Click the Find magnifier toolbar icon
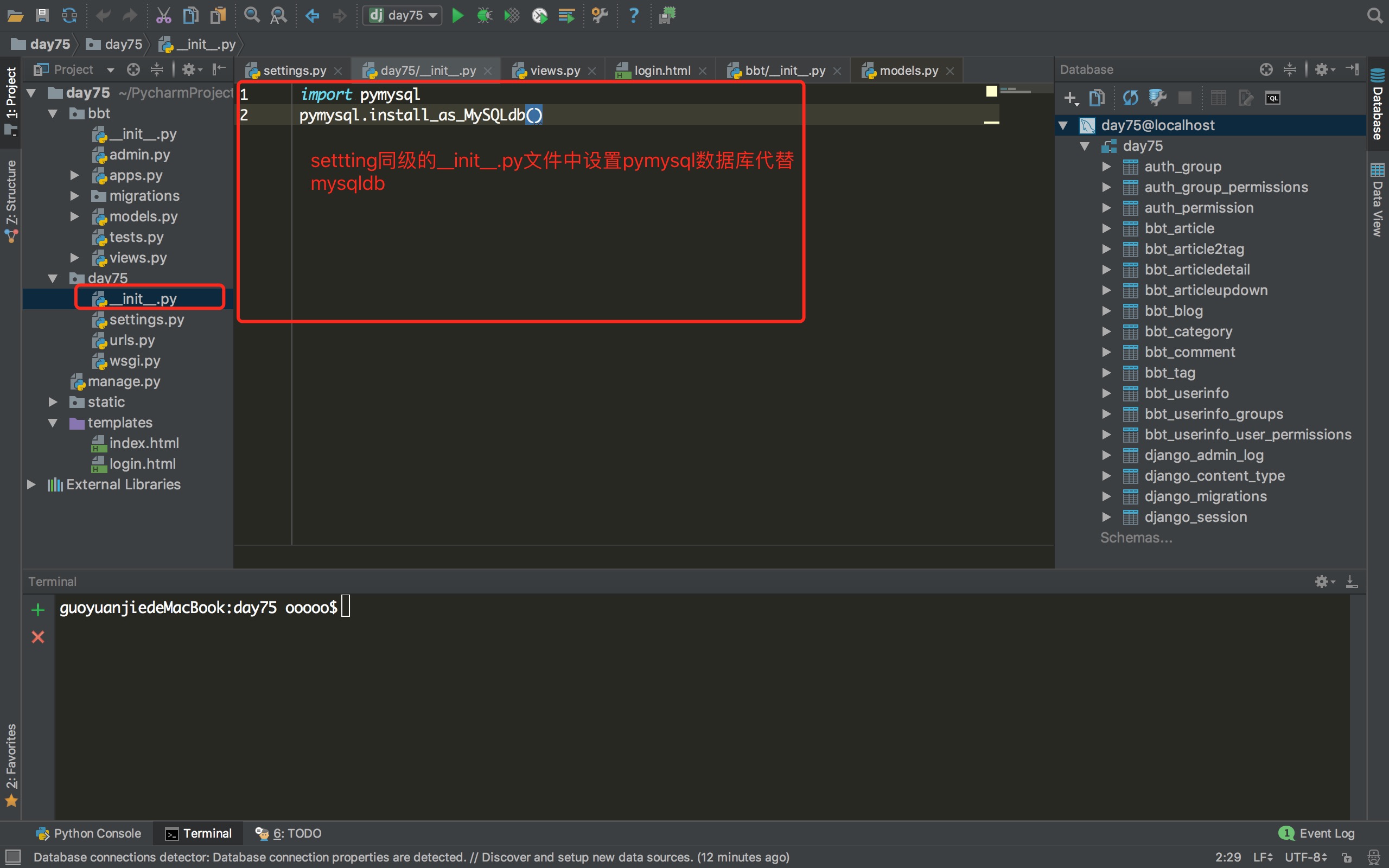 [x=251, y=16]
